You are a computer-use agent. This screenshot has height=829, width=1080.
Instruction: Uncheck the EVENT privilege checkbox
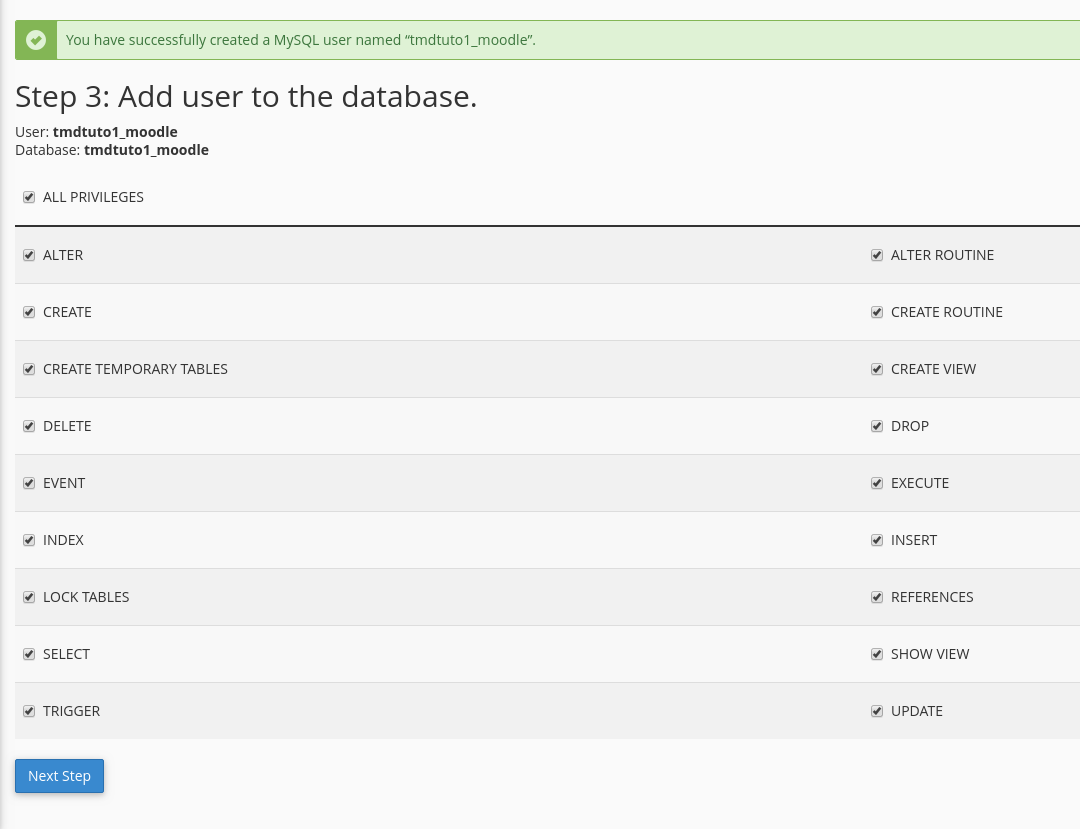29,483
